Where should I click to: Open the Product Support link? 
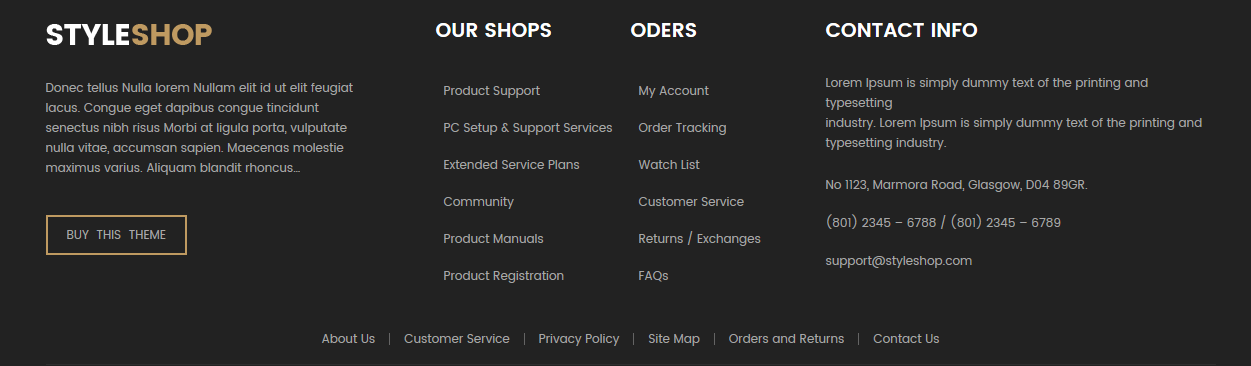pyautogui.click(x=491, y=91)
